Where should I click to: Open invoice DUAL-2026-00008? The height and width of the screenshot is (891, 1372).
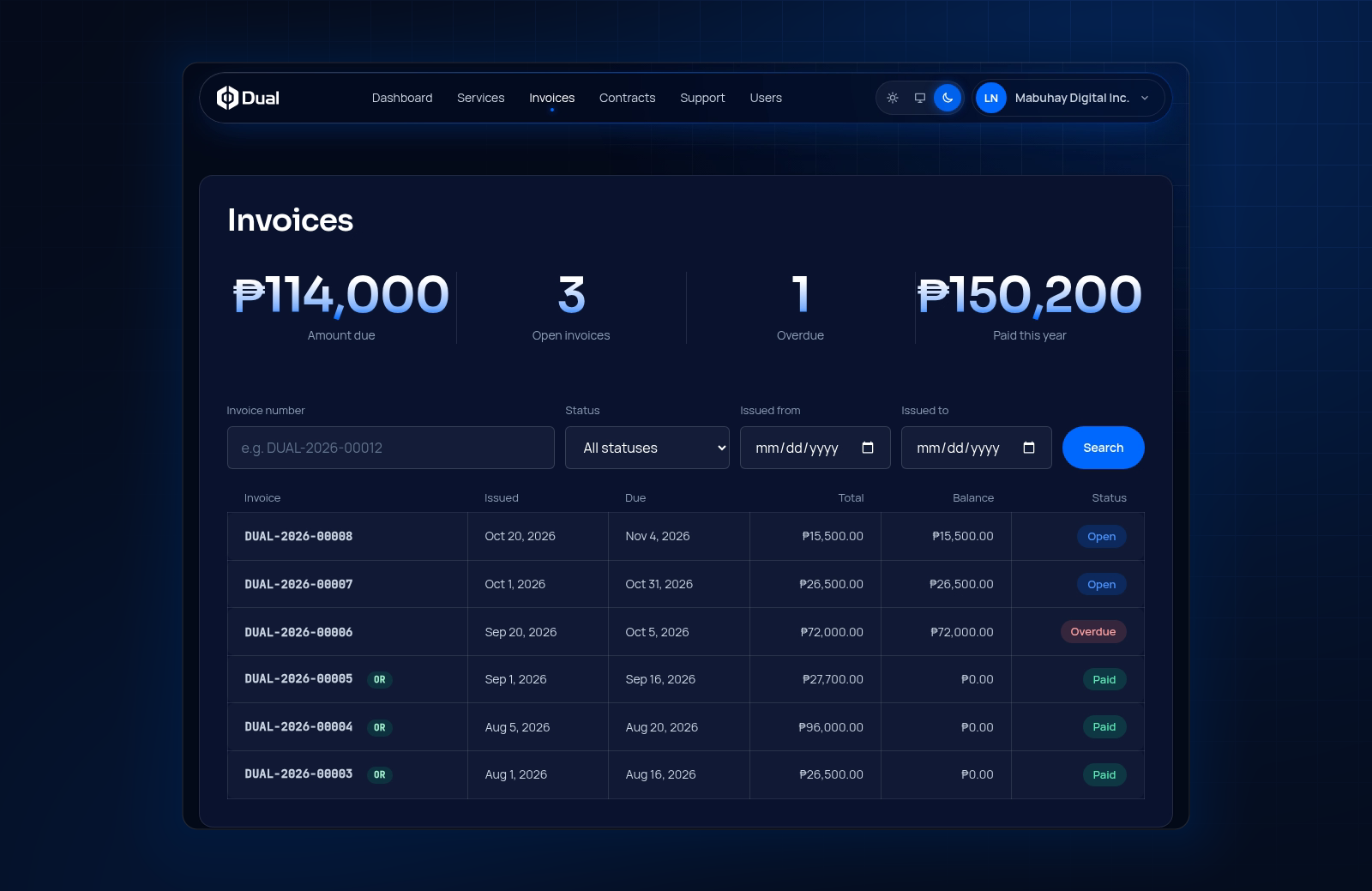pos(298,537)
